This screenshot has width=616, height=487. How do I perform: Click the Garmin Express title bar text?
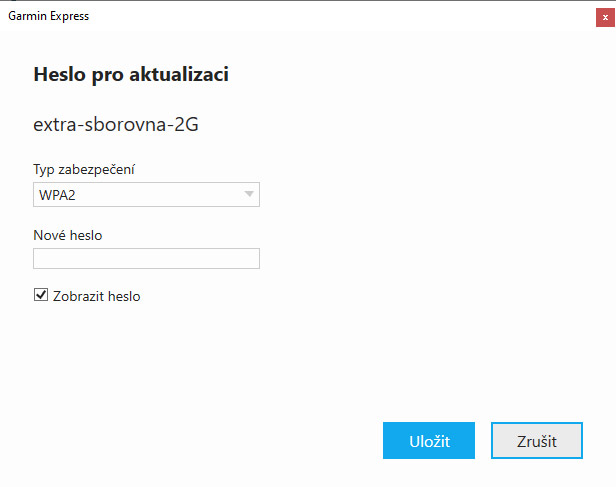coord(49,16)
